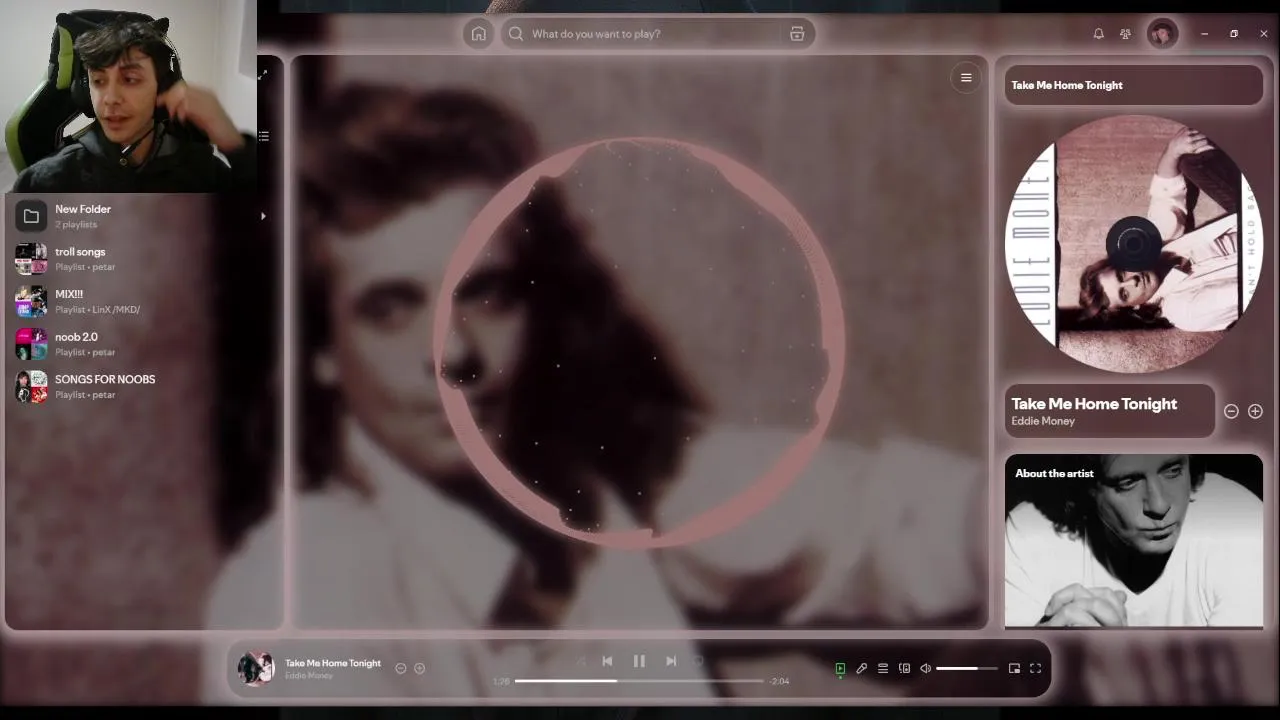Image resolution: width=1280 pixels, height=720 pixels.
Task: Open the play queue icon
Action: (x=883, y=668)
